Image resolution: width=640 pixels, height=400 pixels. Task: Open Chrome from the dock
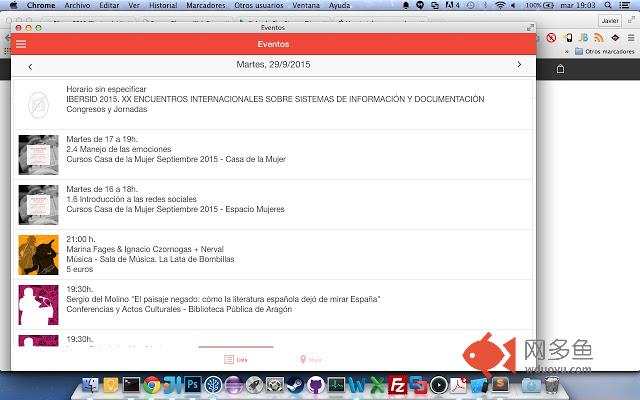(x=151, y=384)
